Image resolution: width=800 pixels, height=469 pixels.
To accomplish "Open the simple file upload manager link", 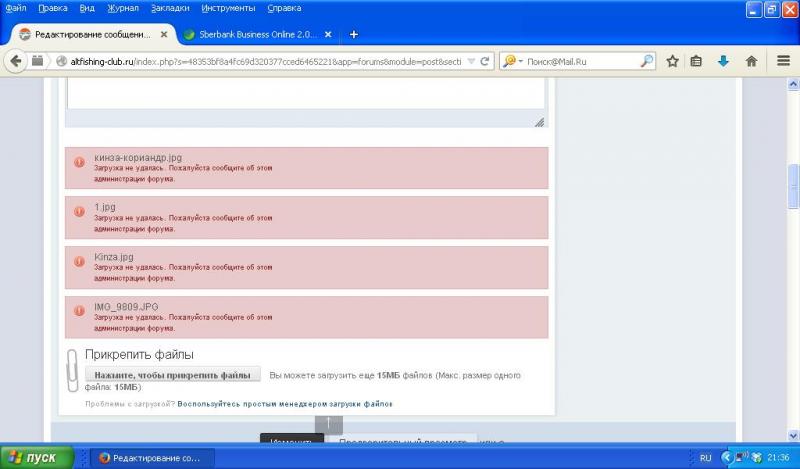I will 285,404.
